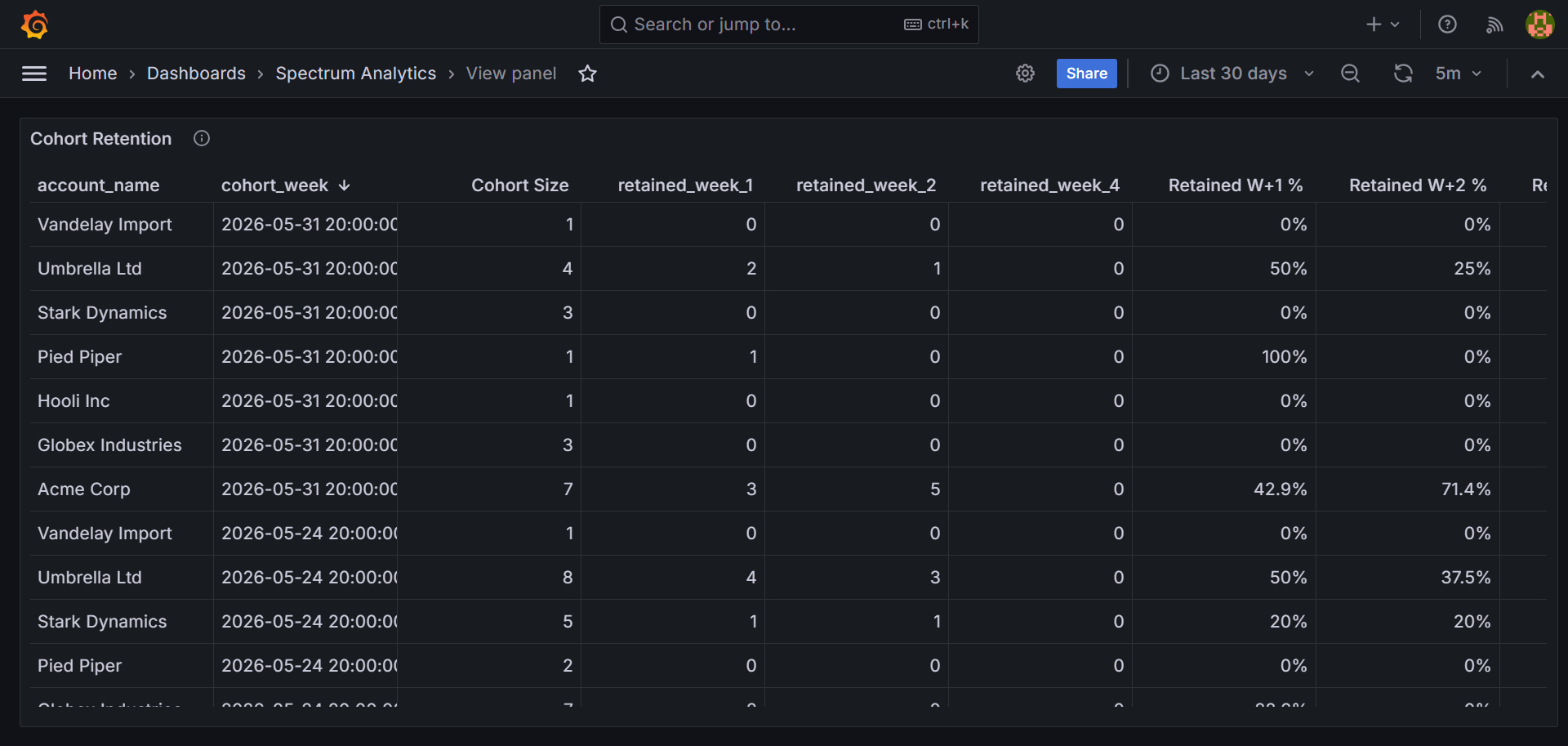The width and height of the screenshot is (1568, 746).
Task: Go to Home breadcrumb
Action: [93, 74]
